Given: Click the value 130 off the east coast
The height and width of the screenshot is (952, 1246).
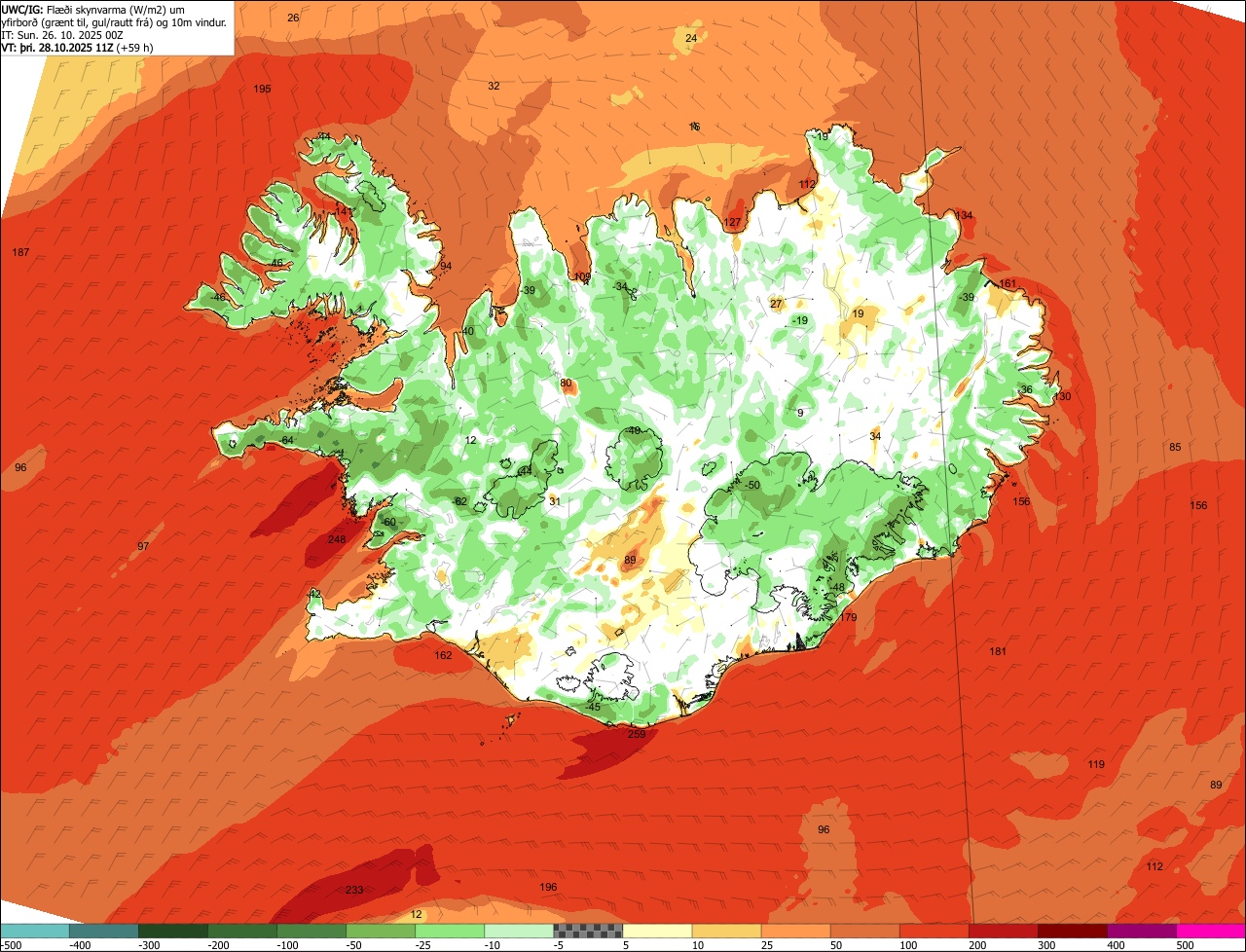Looking at the screenshot, I should pos(1062,396).
